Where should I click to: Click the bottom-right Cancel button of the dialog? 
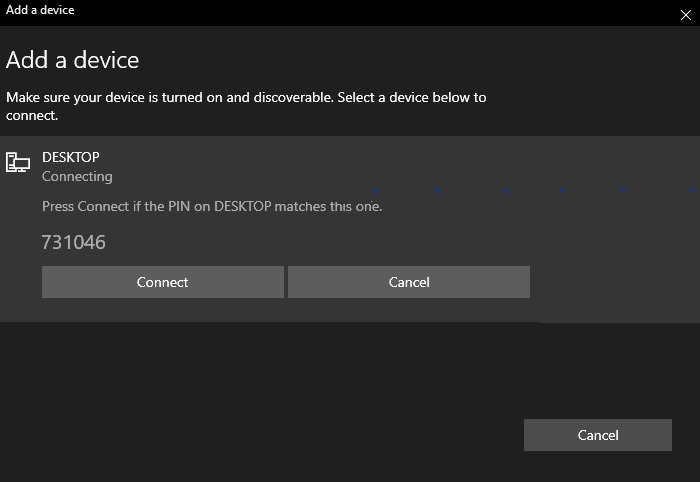tap(597, 435)
